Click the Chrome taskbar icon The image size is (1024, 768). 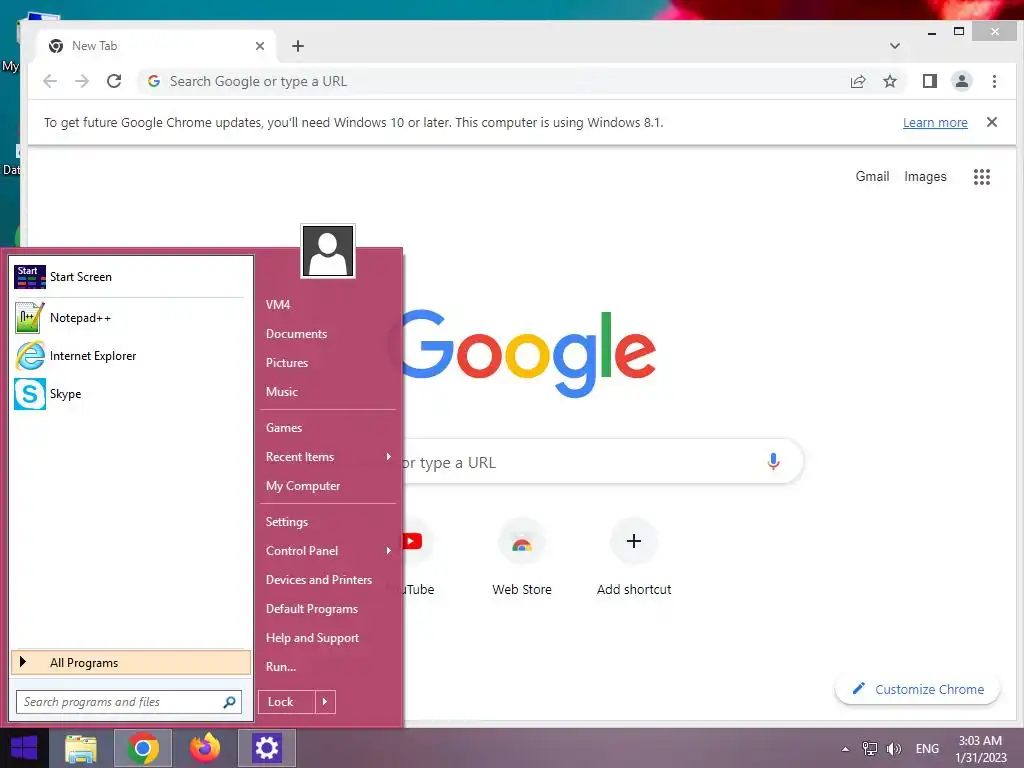[x=143, y=748]
